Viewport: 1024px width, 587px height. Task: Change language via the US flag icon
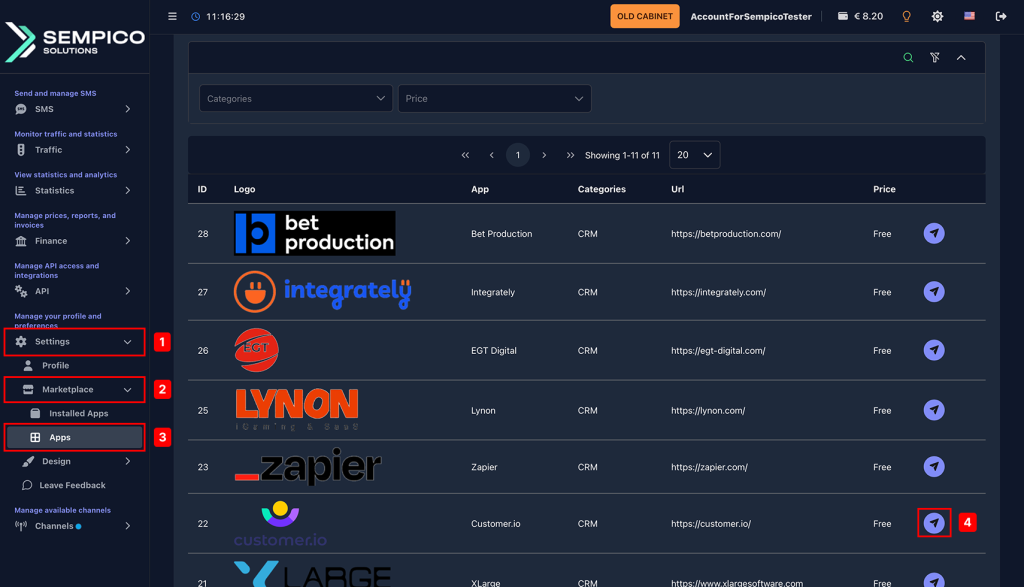coord(969,16)
